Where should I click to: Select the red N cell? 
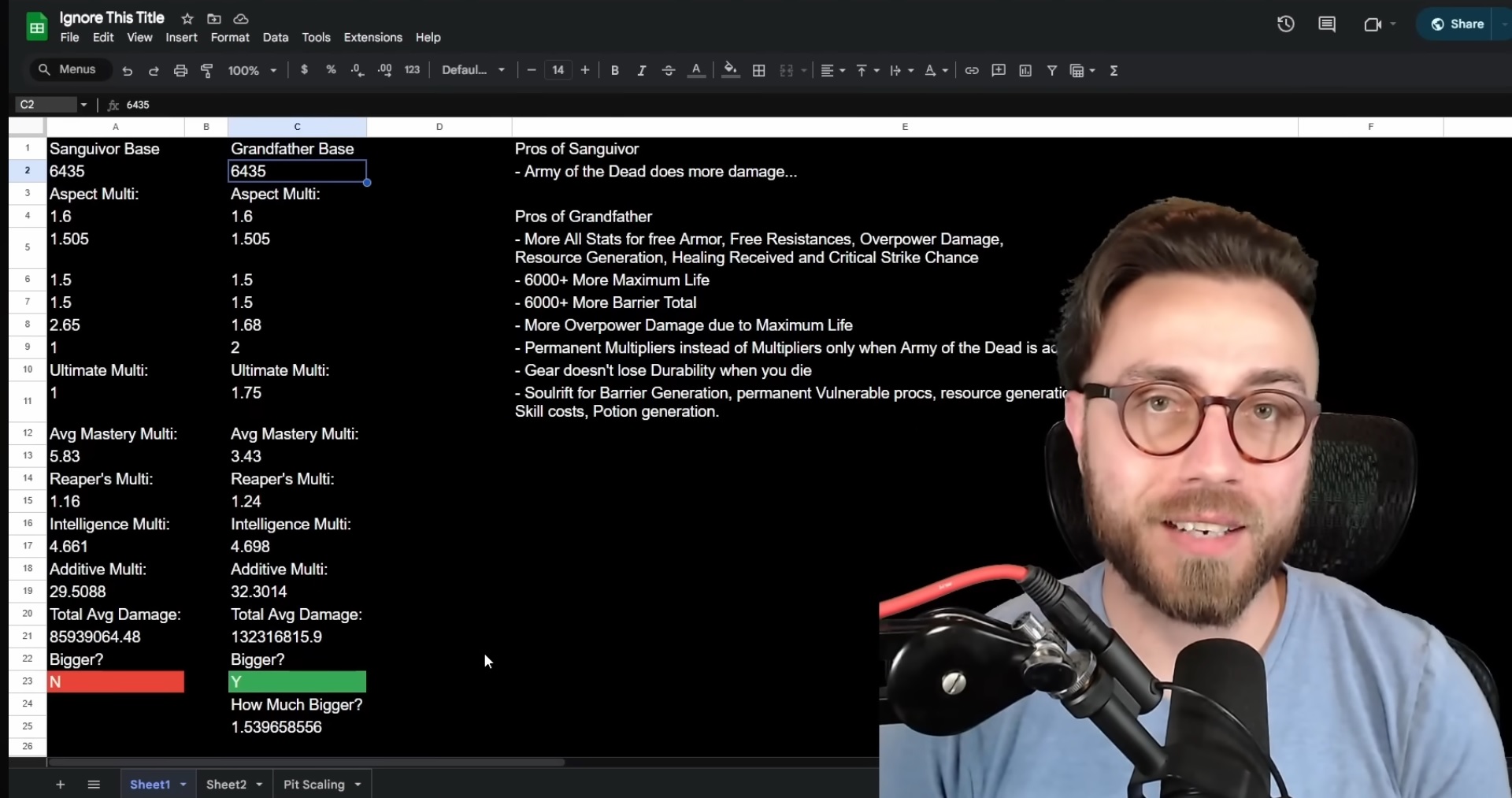coord(116,682)
